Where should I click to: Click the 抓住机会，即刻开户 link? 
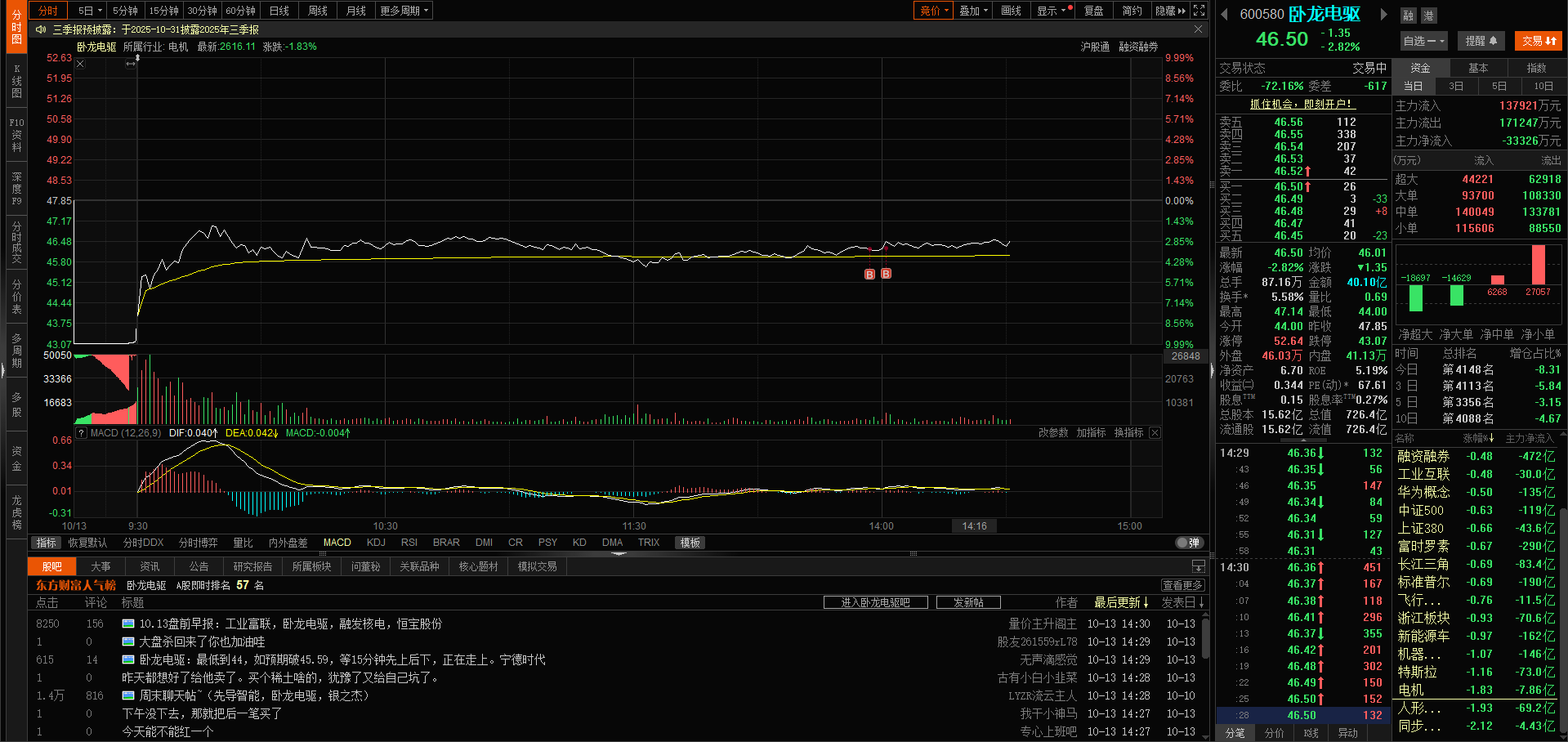point(1303,104)
